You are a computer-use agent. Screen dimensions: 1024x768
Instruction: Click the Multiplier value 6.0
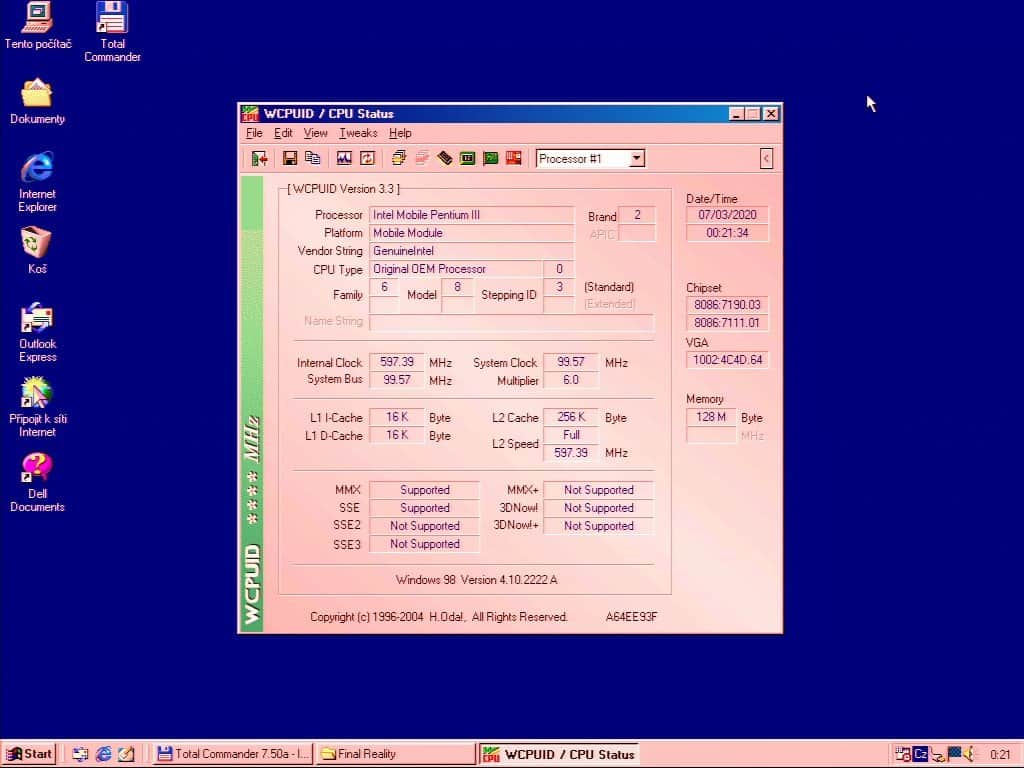pyautogui.click(x=571, y=380)
